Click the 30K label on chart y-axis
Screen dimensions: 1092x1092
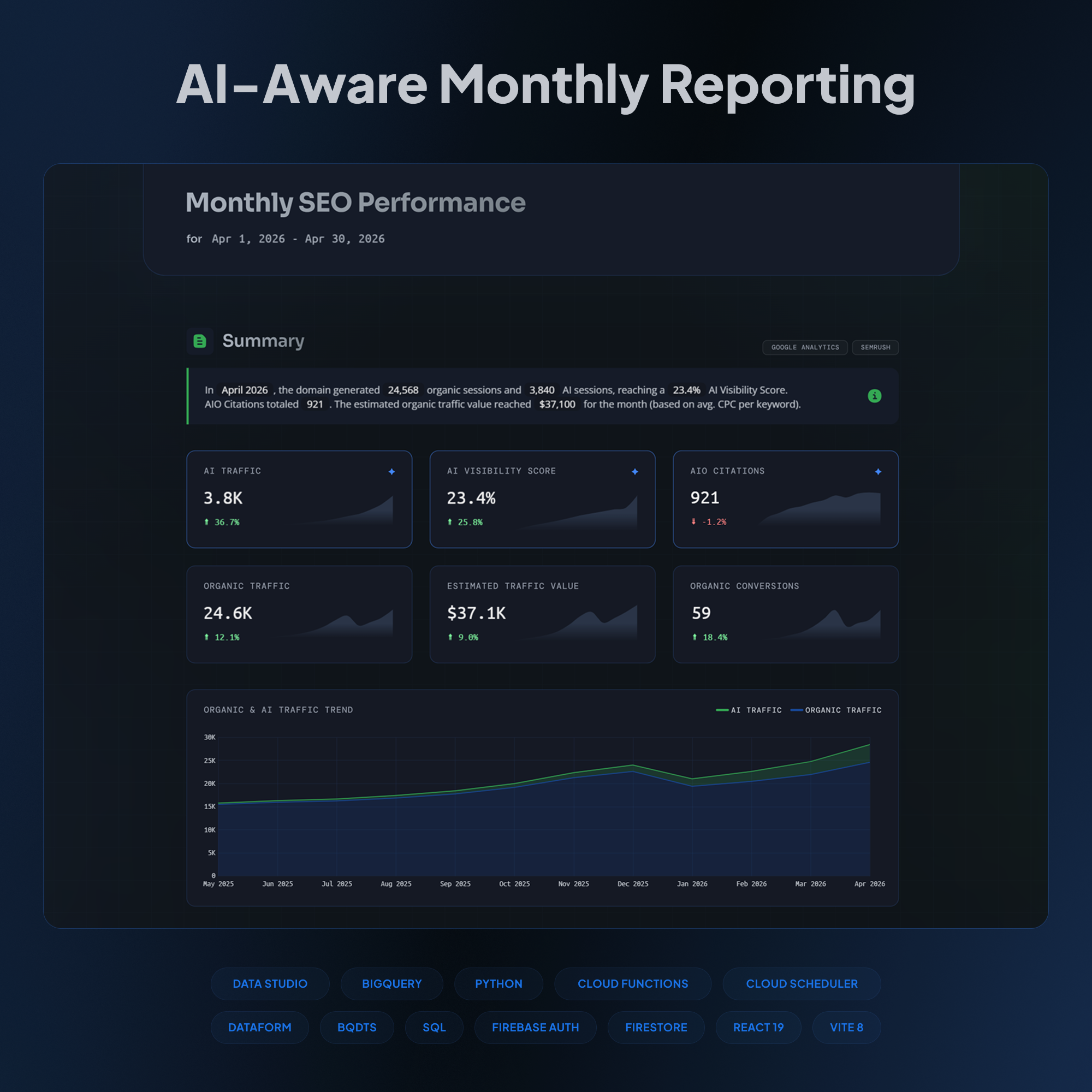coord(210,737)
